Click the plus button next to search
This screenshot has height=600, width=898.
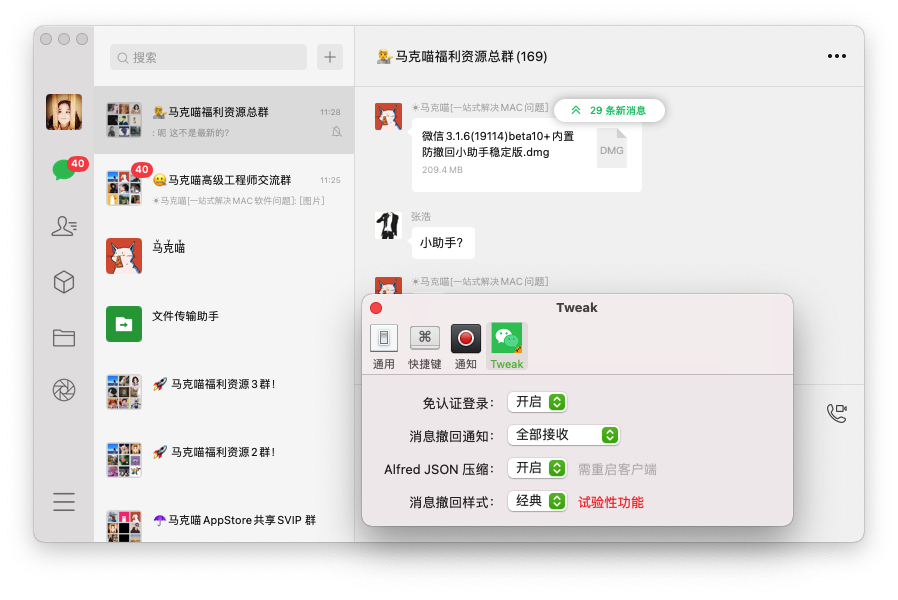click(330, 57)
